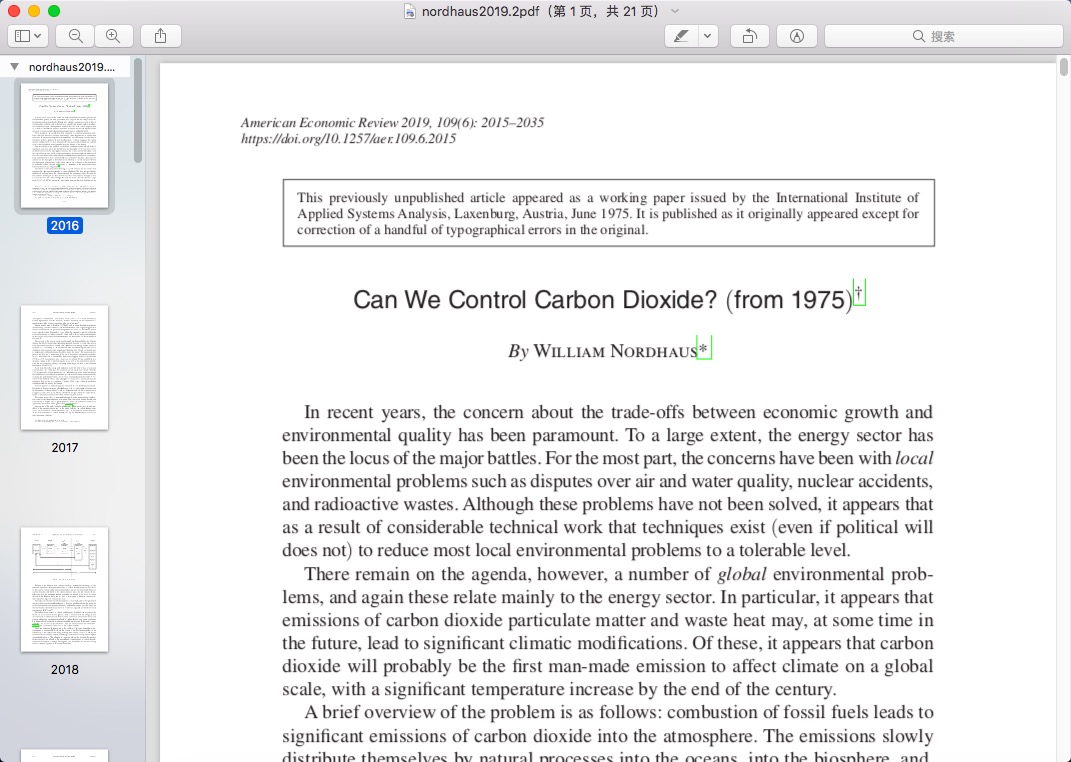Click the zoom out magnifier icon
This screenshot has width=1071, height=762.
tap(76, 36)
